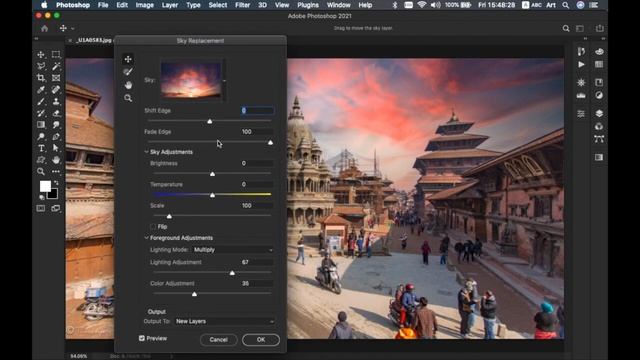Select the Hand tool in the left toolbar

click(56, 160)
